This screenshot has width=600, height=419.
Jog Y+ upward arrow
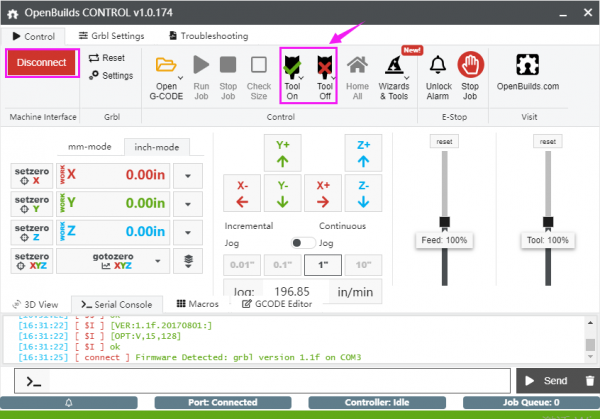[x=282, y=153]
